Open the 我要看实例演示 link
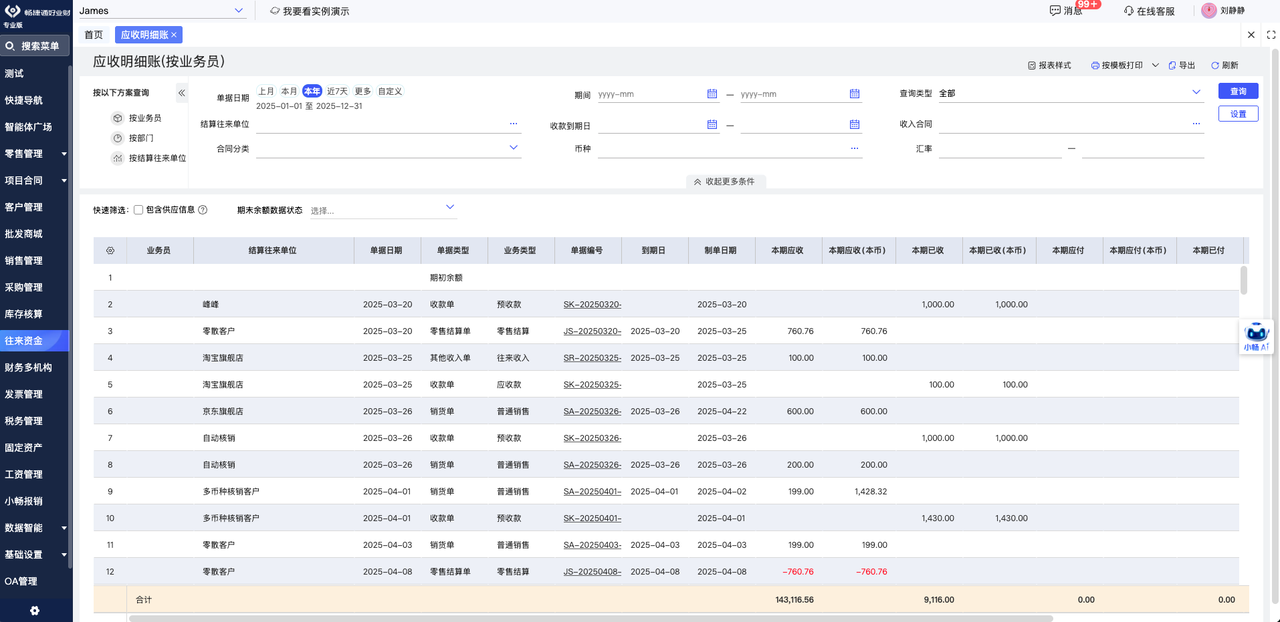1280x622 pixels. (309, 11)
